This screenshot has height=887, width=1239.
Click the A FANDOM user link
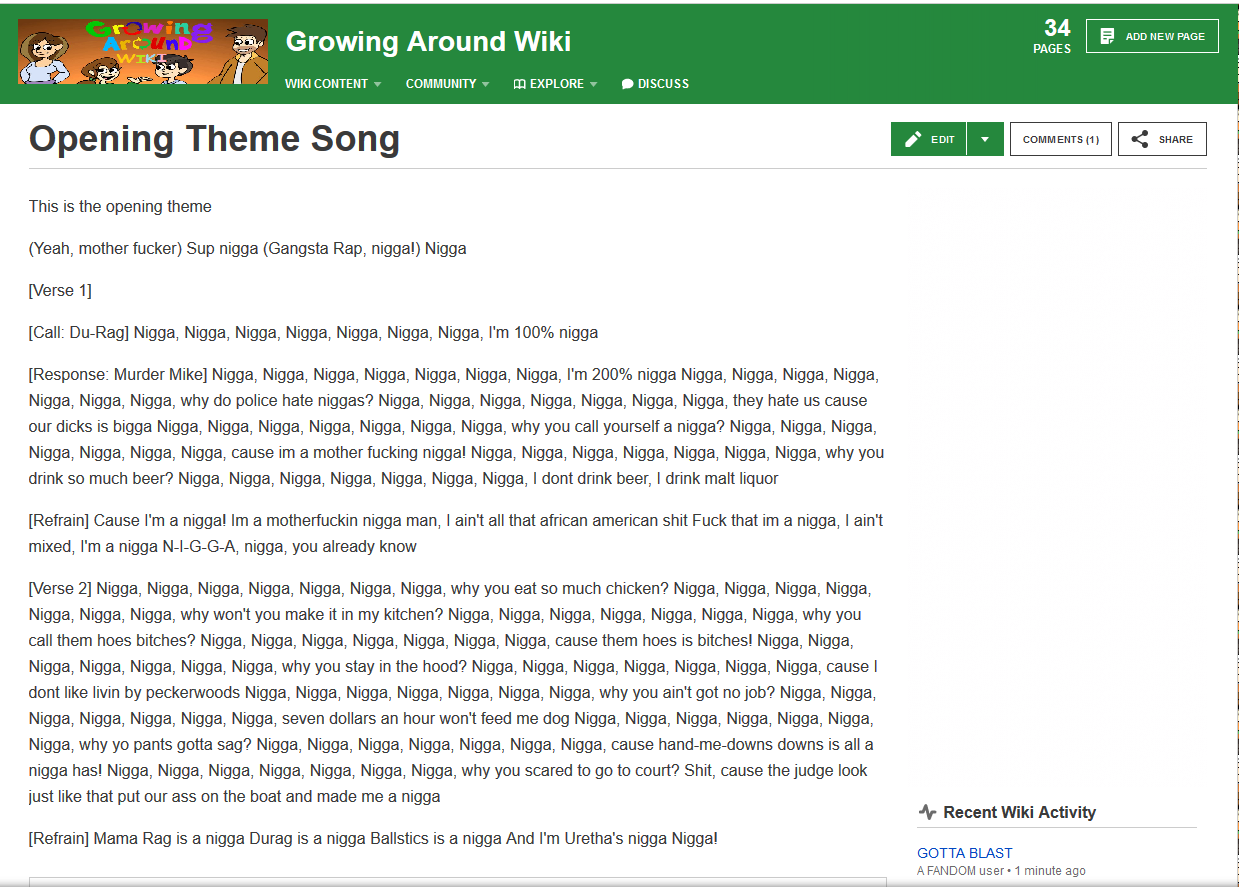click(x=960, y=871)
